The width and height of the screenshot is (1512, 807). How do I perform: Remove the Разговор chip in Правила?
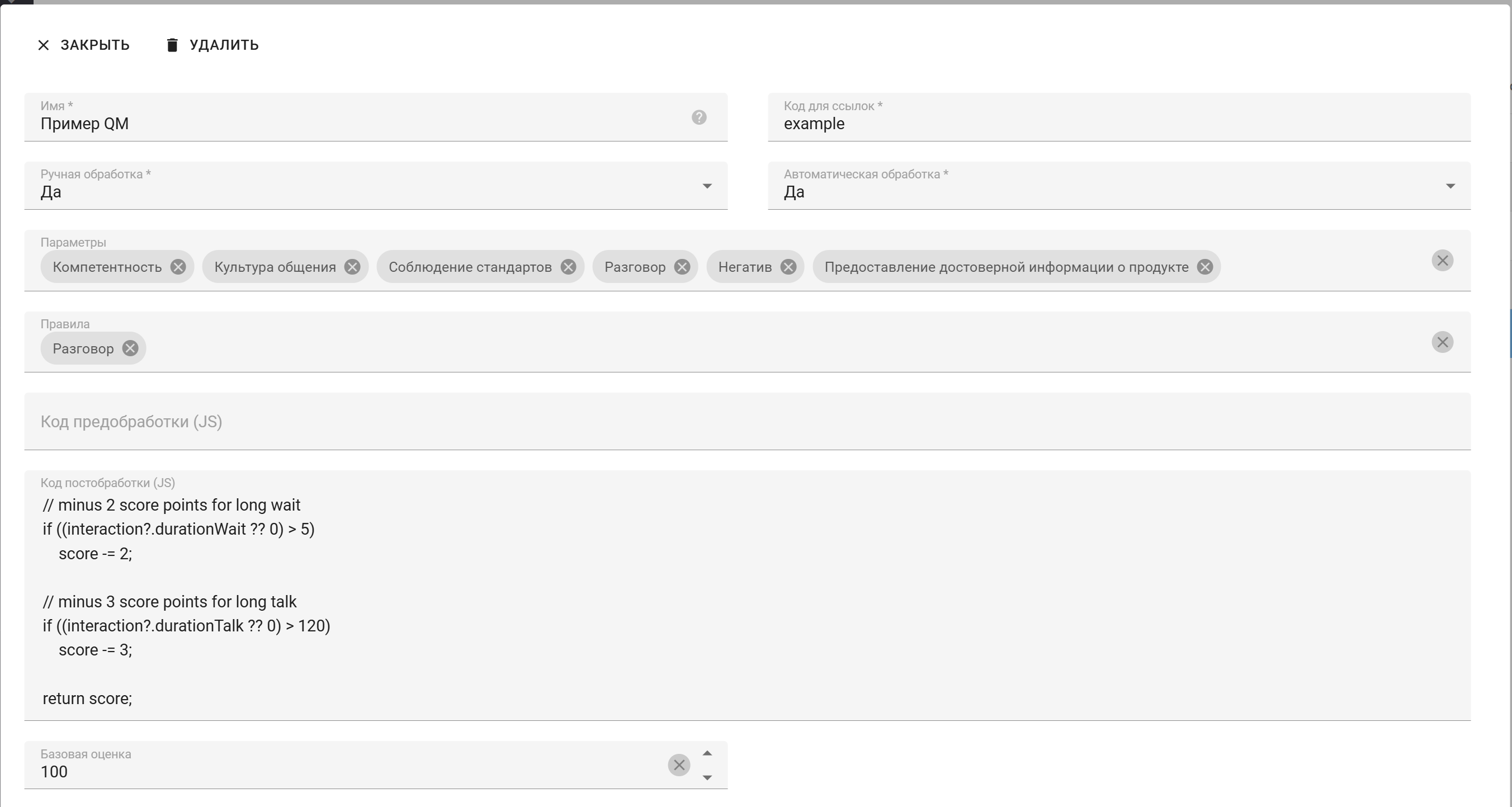[x=130, y=348]
